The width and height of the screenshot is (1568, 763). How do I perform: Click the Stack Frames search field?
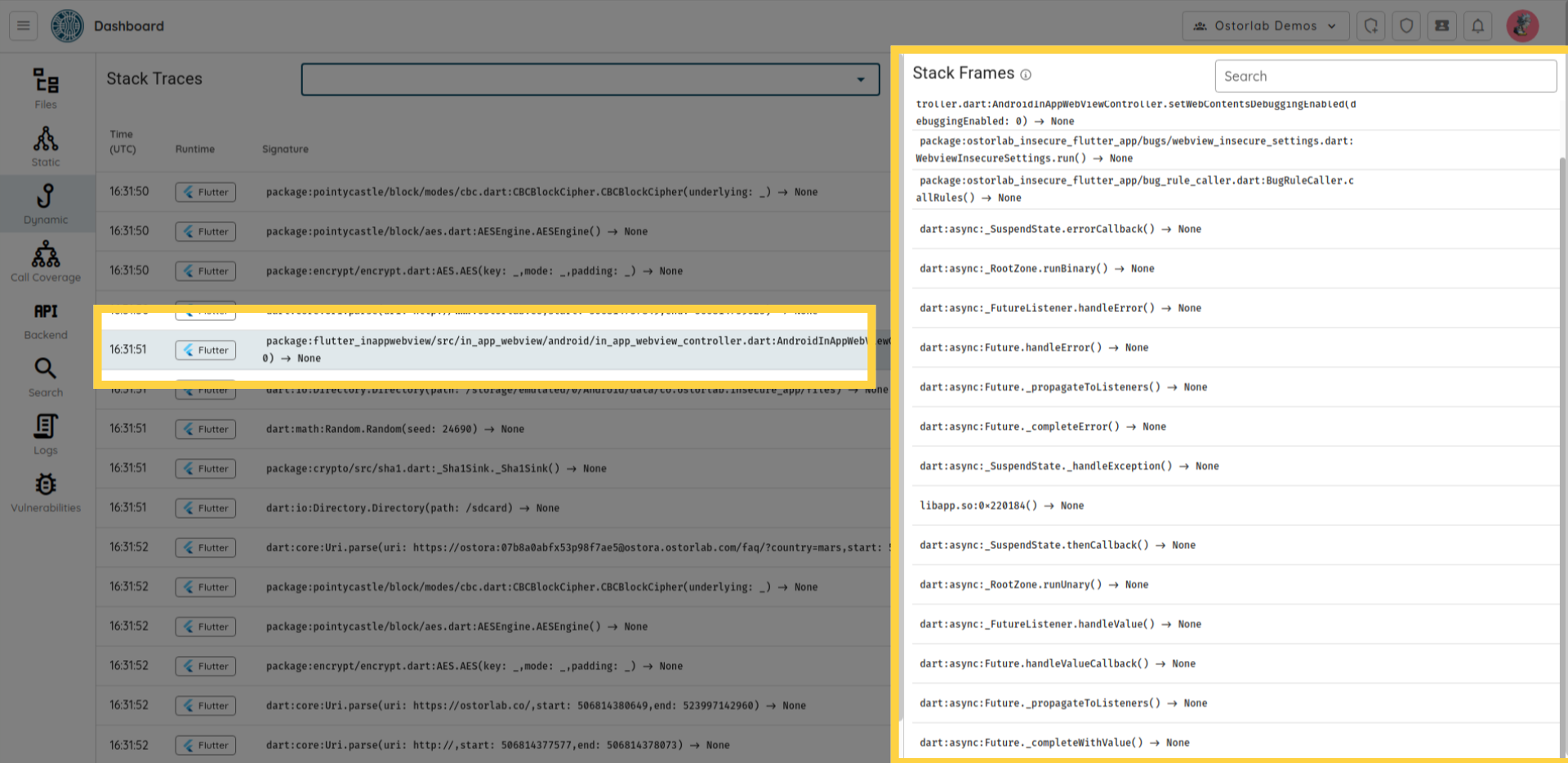pos(1385,76)
